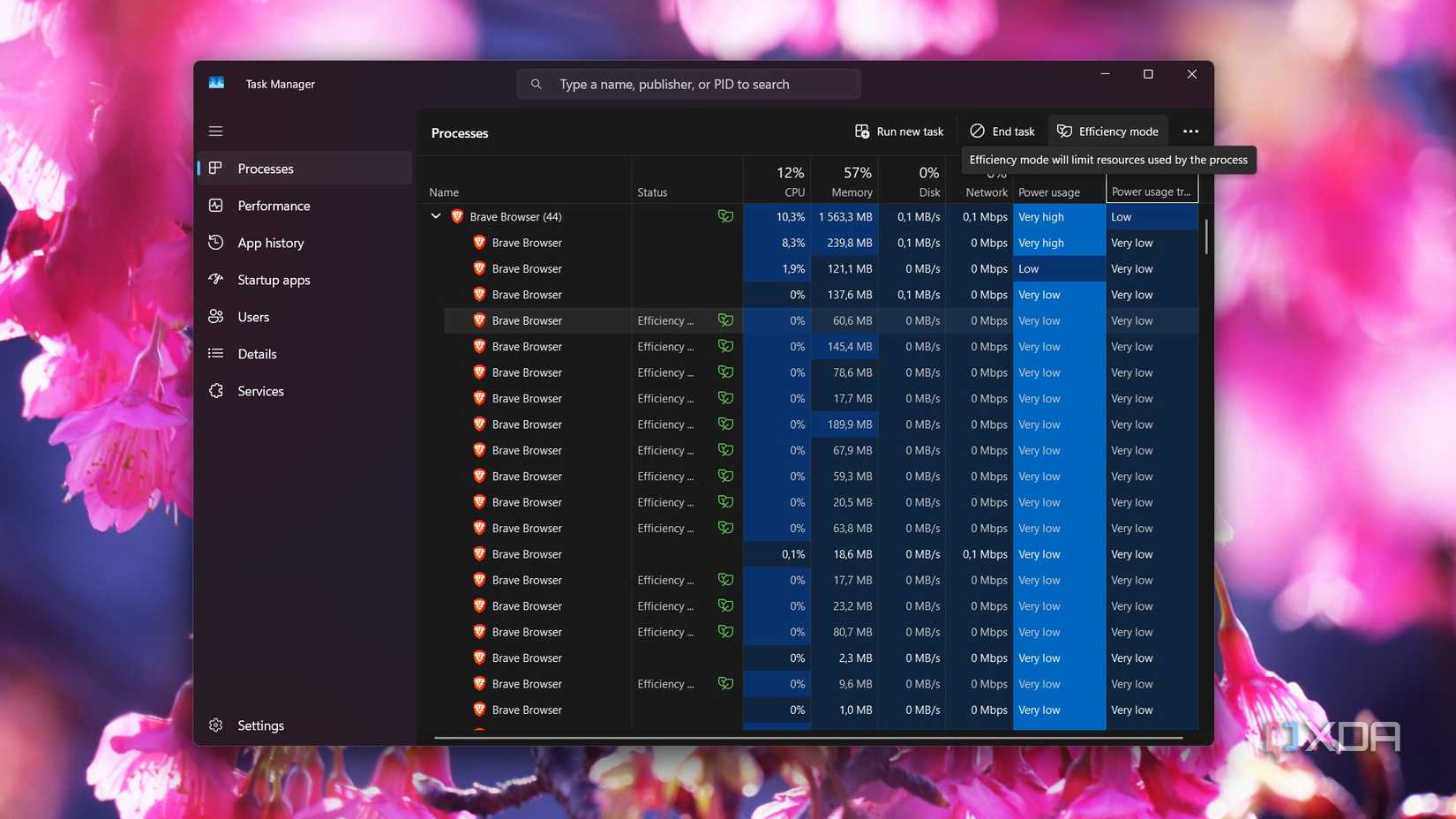Sort by the Memory column header
Image resolution: width=1456 pixels, height=819 pixels.
tap(844, 181)
